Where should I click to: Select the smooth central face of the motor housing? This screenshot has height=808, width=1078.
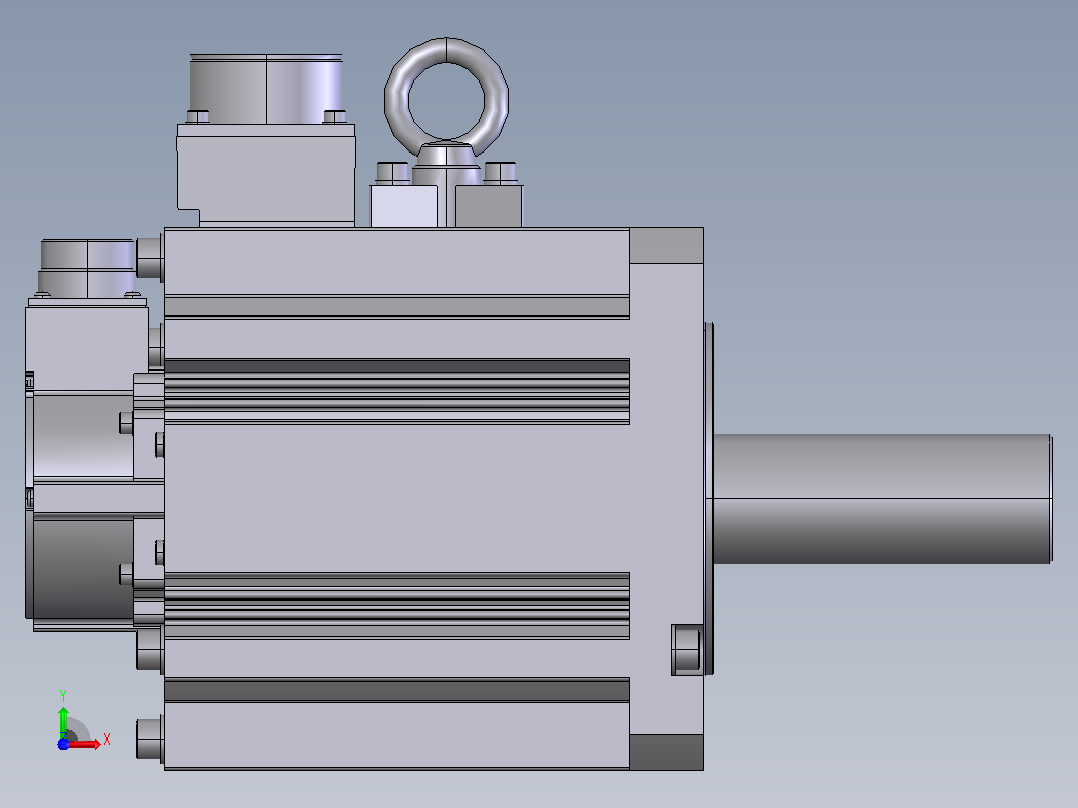pos(397,499)
